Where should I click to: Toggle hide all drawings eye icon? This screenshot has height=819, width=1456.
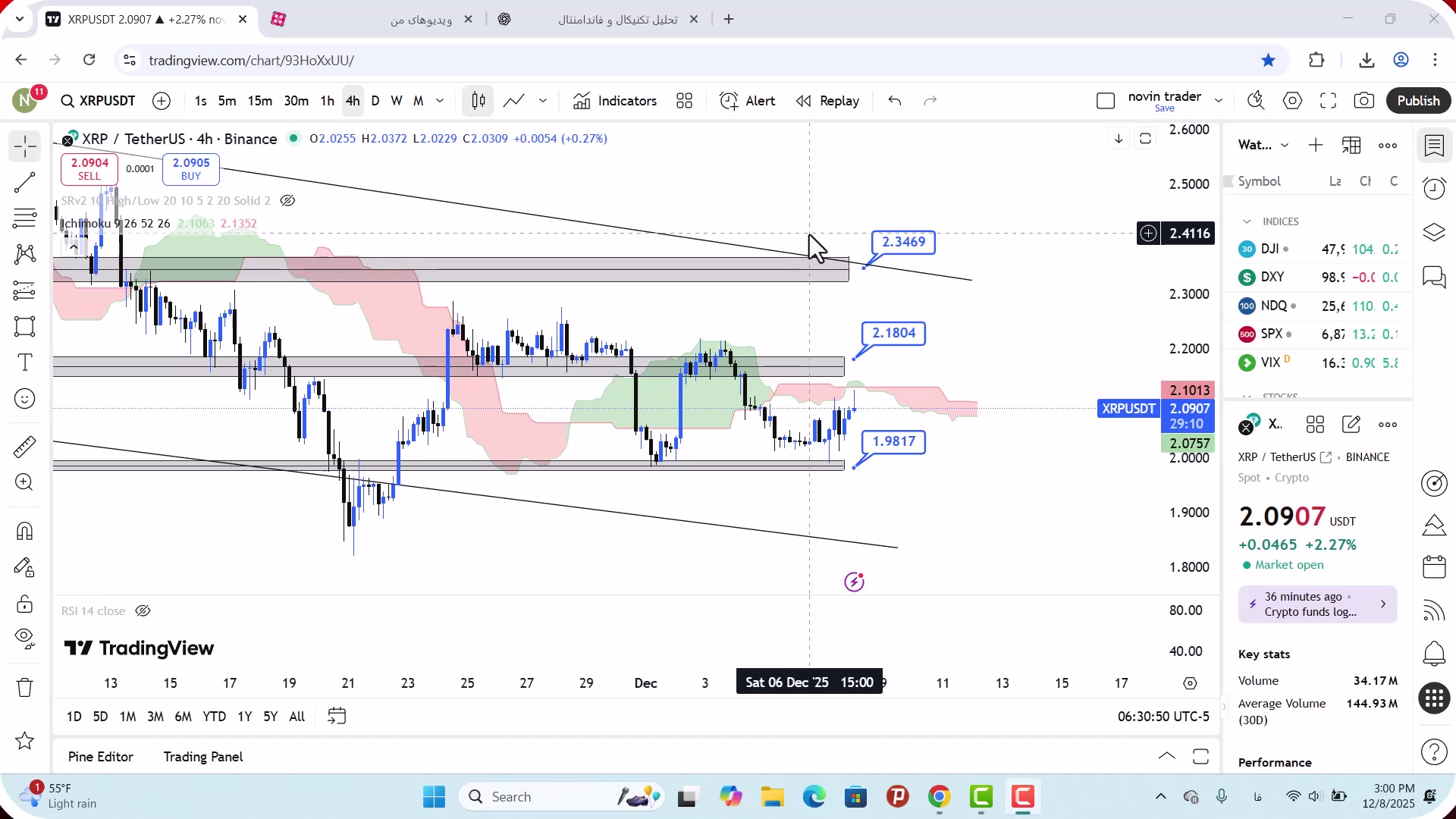(24, 639)
